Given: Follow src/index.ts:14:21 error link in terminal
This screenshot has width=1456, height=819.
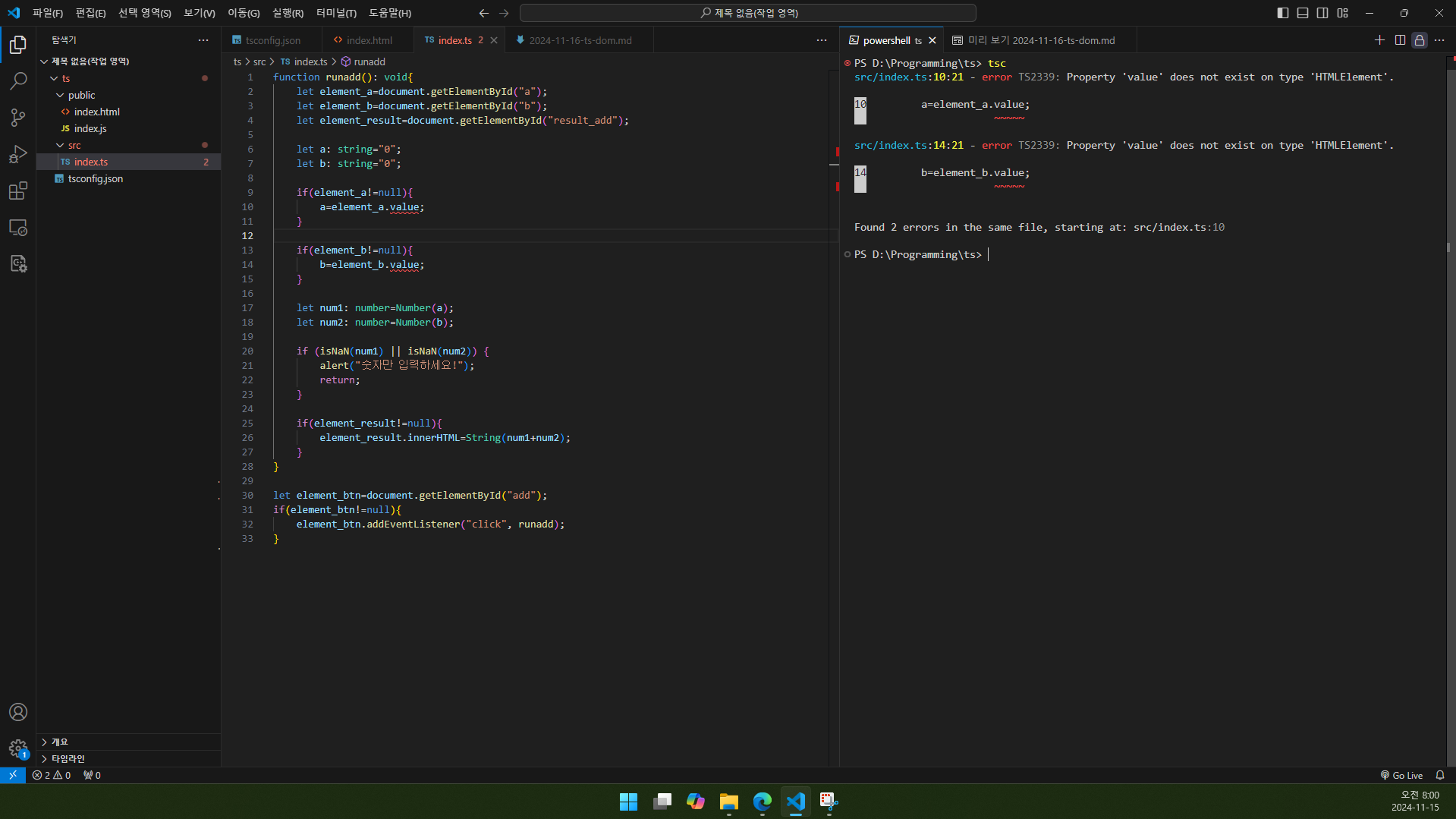Looking at the screenshot, I should point(908,145).
